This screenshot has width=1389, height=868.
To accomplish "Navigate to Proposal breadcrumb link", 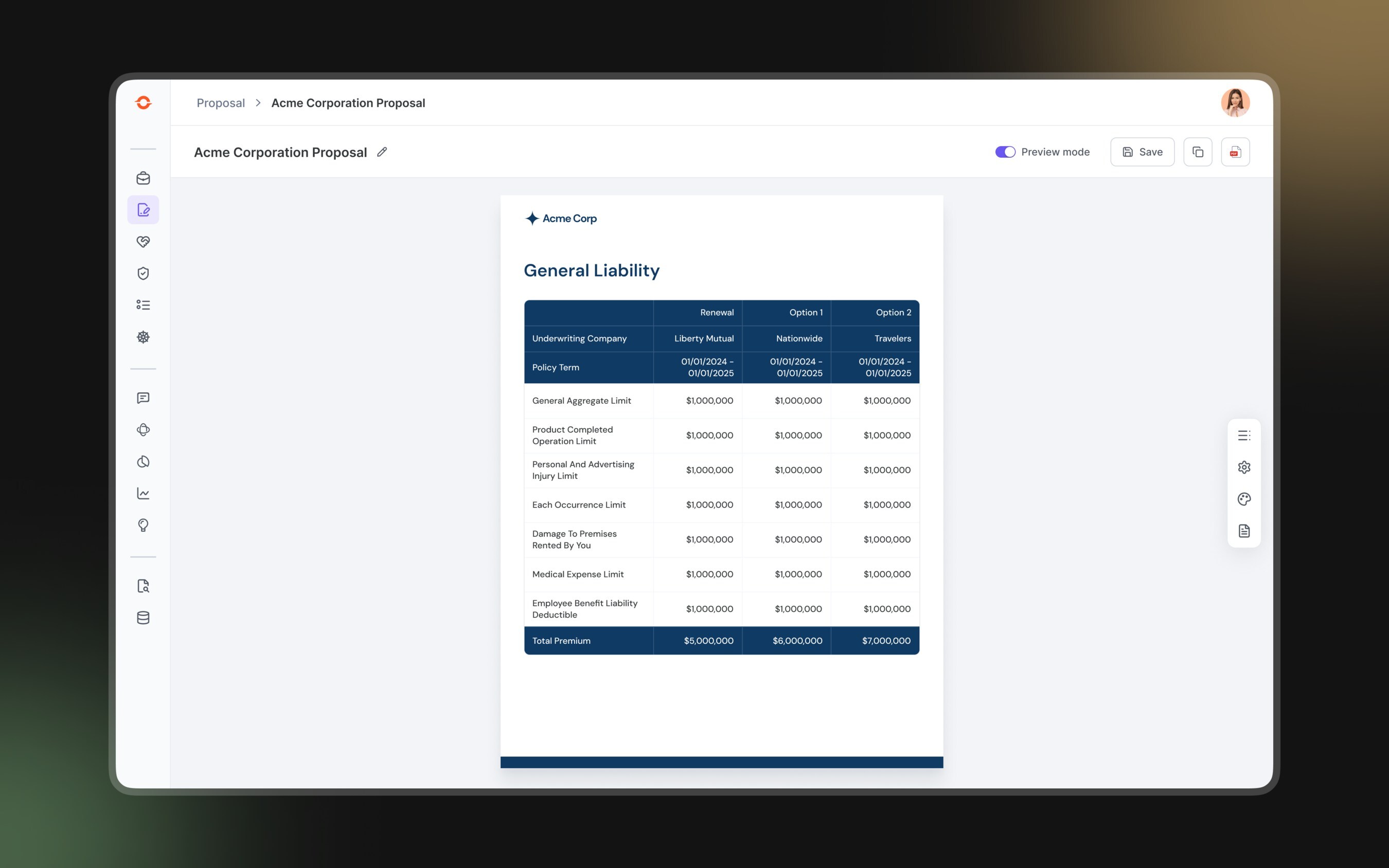I will point(221,103).
